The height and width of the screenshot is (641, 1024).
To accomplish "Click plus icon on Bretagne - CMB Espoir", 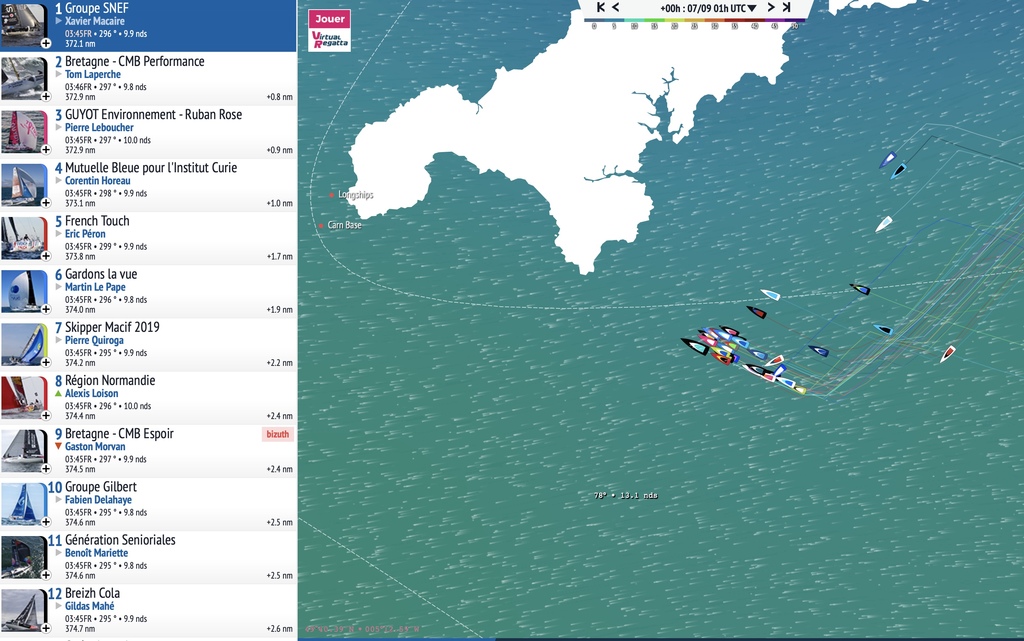I will (x=46, y=469).
